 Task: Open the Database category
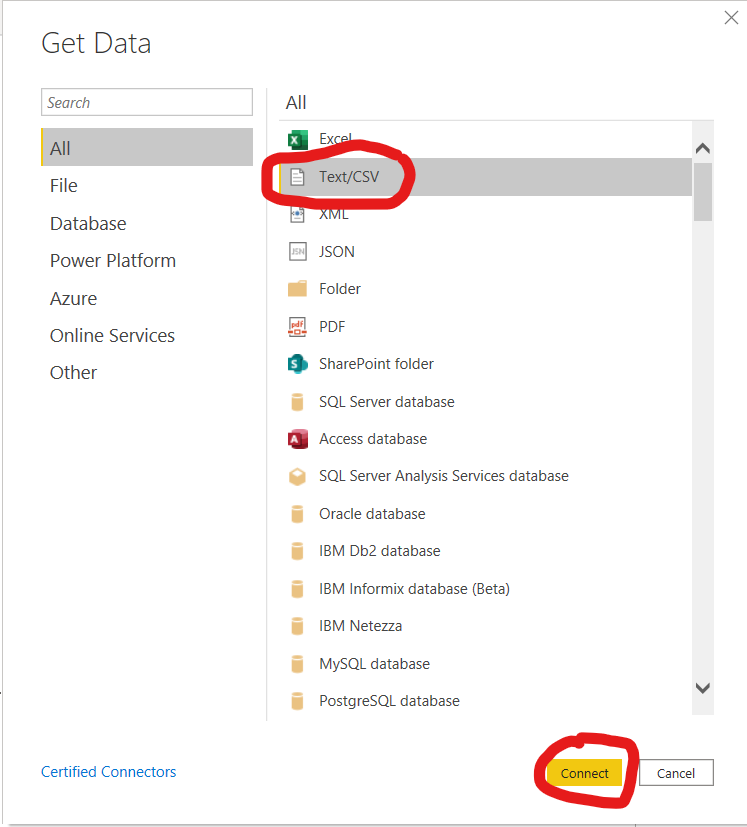pos(88,224)
